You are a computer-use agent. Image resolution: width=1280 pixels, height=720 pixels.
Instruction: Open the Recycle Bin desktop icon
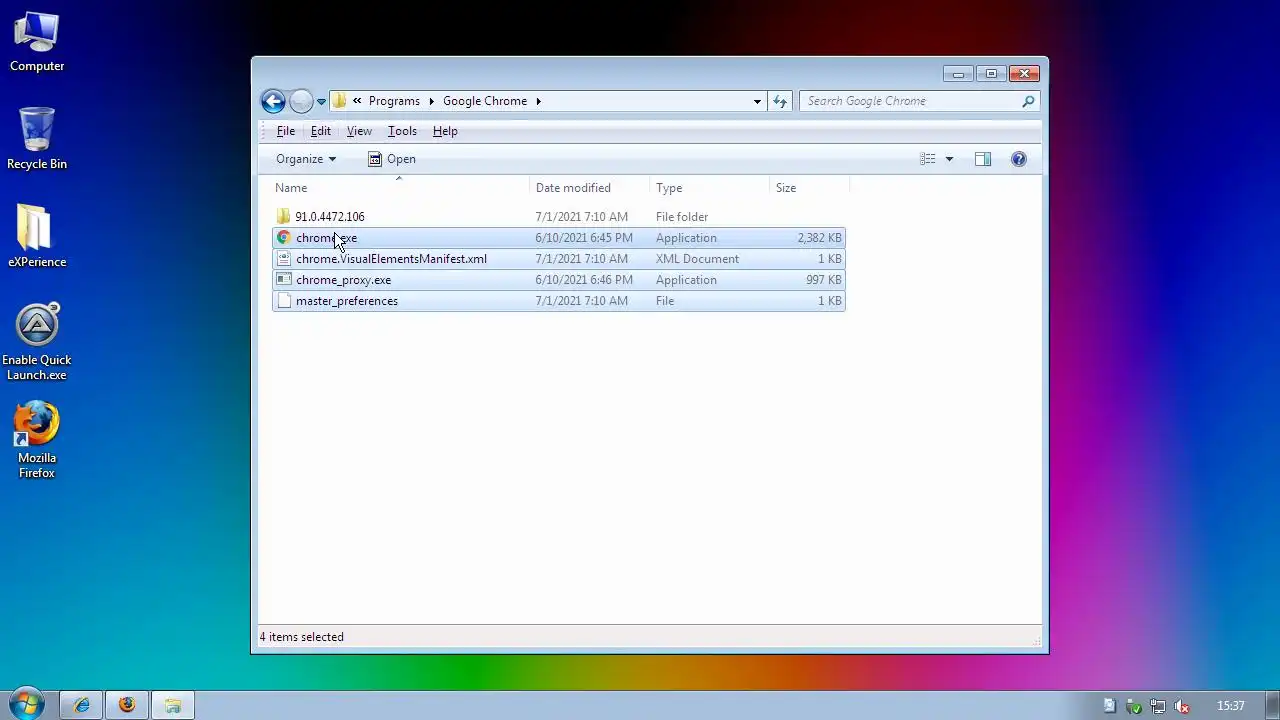coord(37,138)
